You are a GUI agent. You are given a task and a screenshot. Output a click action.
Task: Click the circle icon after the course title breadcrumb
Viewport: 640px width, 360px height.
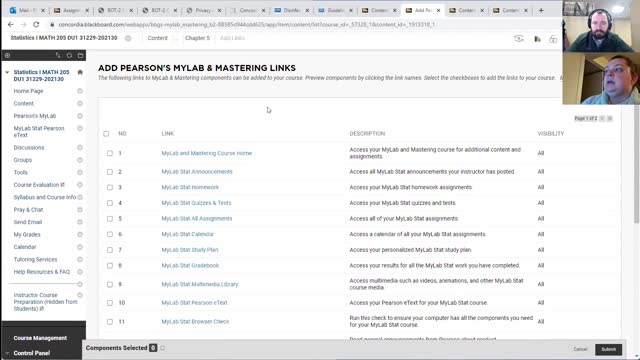(128, 38)
